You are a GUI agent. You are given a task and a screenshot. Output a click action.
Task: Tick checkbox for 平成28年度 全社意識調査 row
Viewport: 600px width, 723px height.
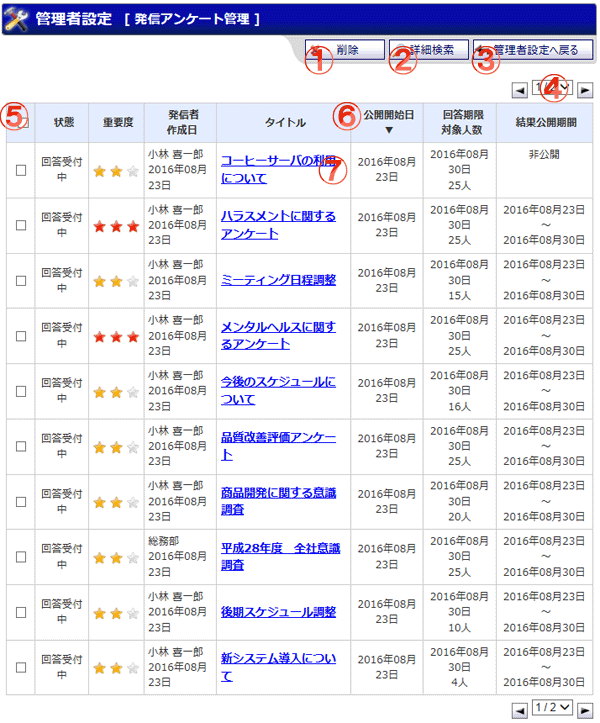coord(21,557)
